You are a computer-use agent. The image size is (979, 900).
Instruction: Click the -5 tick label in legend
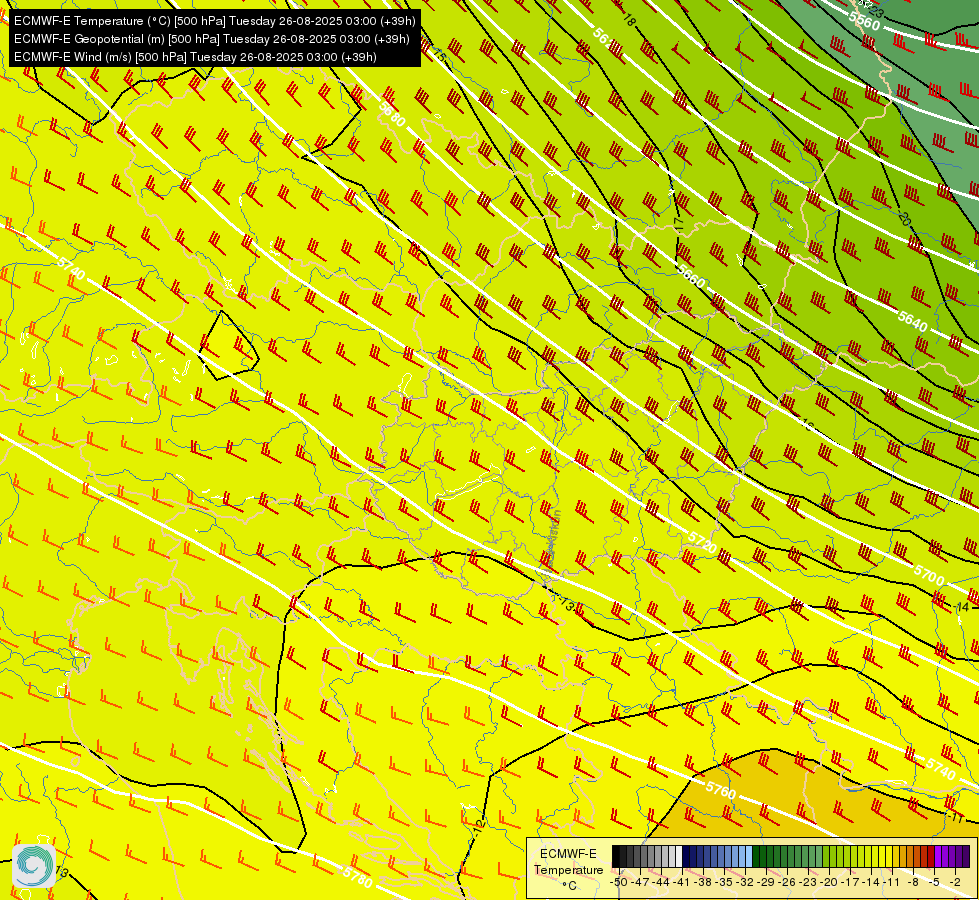[933, 882]
